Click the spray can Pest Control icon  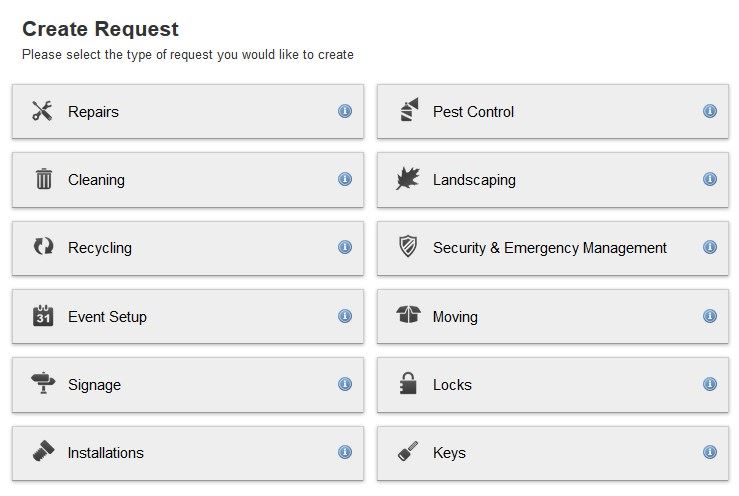coord(407,111)
